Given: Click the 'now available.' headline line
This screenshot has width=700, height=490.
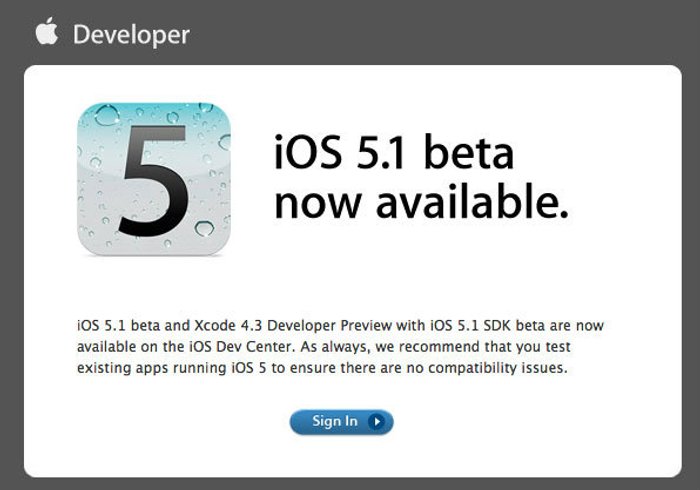Looking at the screenshot, I should (421, 202).
